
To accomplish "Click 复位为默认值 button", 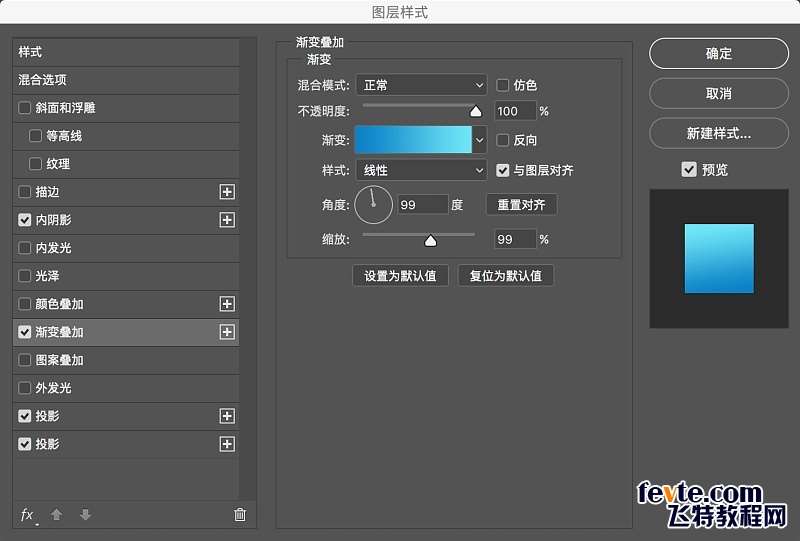I will (x=506, y=276).
